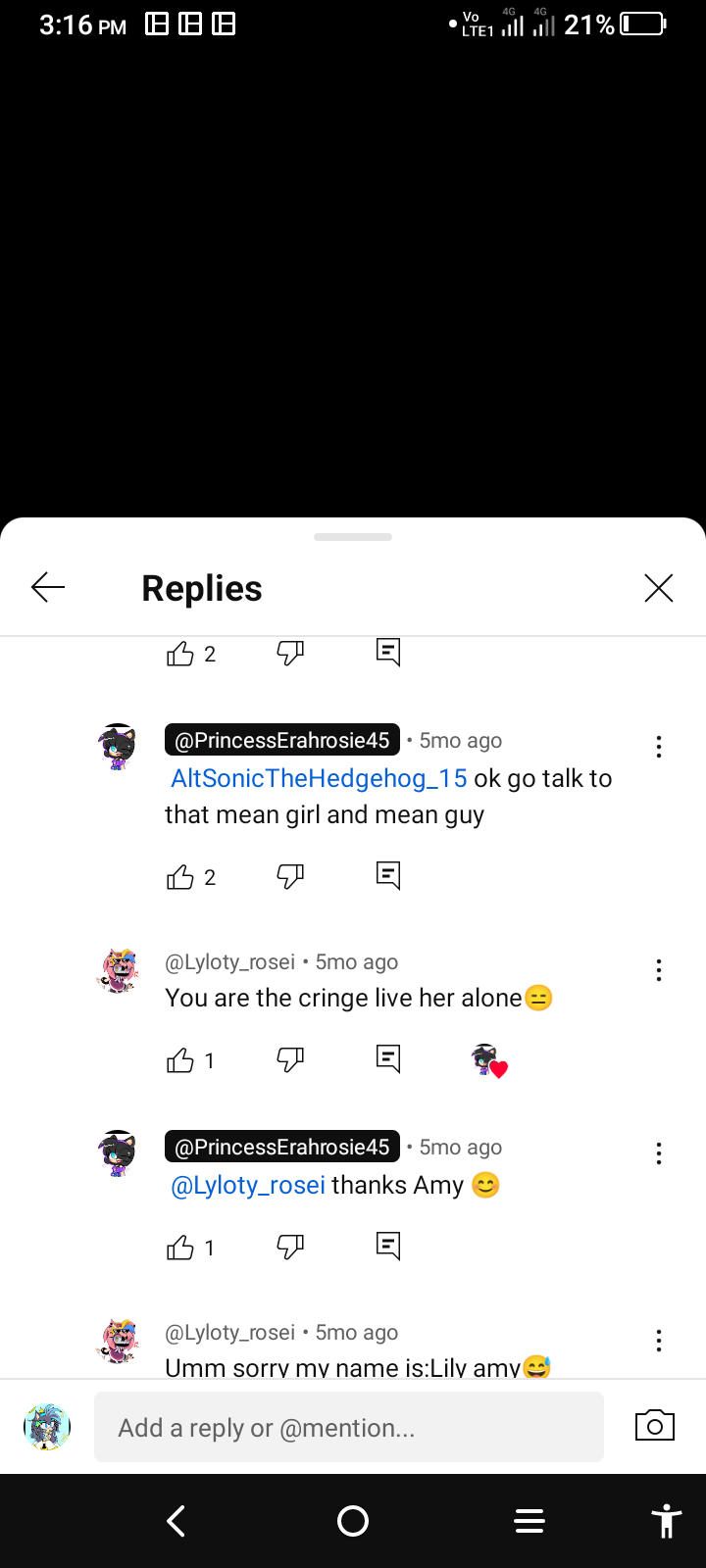
Task: Tap the @Lyloty_rosei mention link
Action: pos(248,1185)
